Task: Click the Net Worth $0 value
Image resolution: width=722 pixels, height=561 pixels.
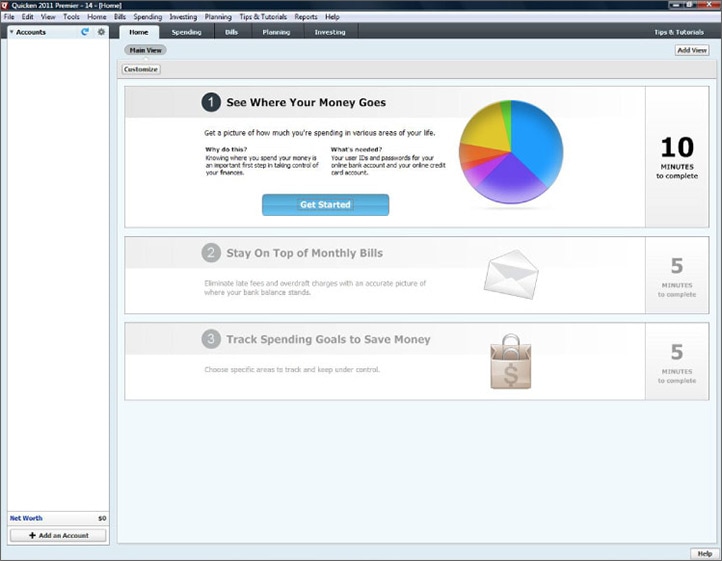Action: click(x=102, y=518)
